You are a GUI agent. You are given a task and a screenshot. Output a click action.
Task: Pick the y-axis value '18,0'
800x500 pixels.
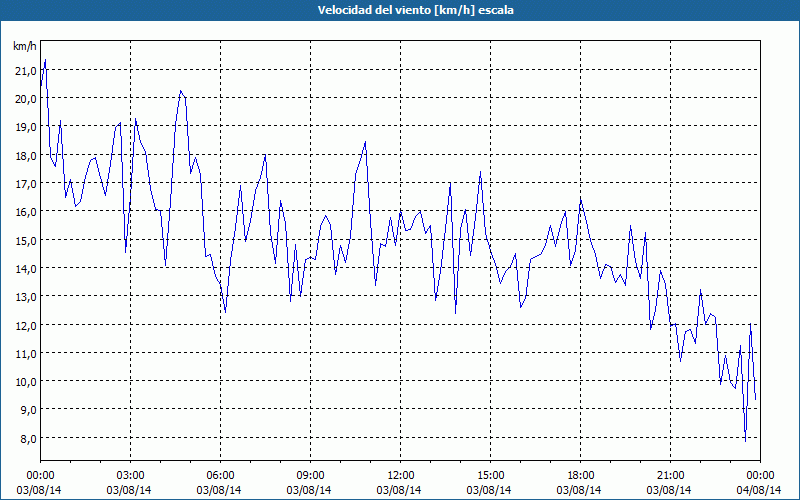click(26, 156)
